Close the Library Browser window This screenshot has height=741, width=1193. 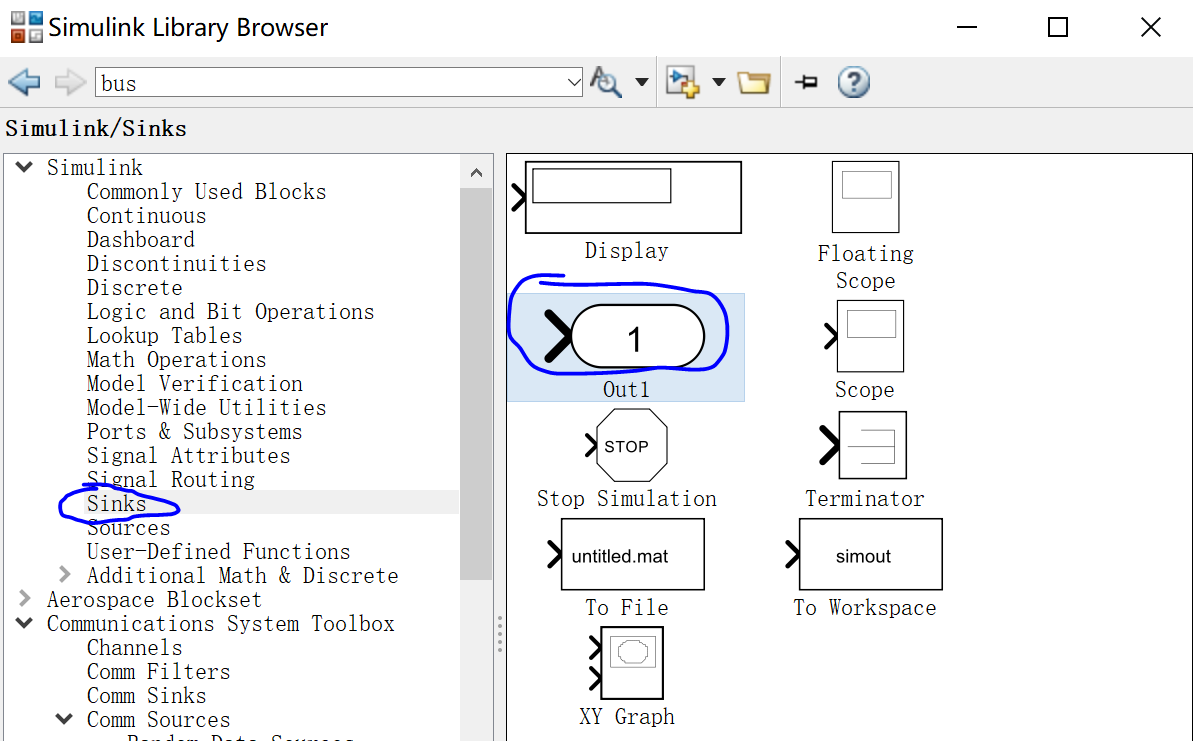1150,27
